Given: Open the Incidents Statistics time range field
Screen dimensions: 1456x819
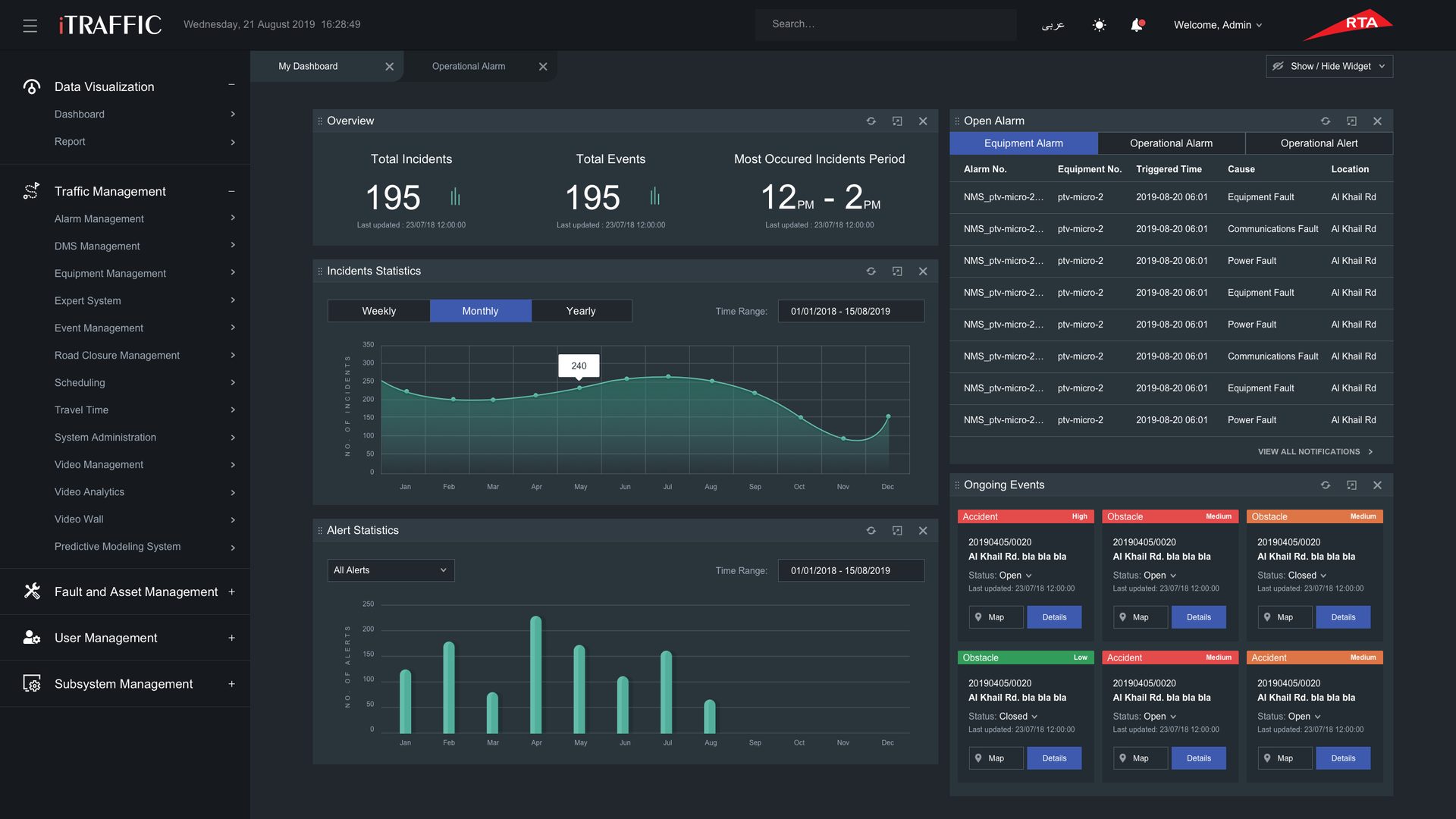Looking at the screenshot, I should pos(851,311).
